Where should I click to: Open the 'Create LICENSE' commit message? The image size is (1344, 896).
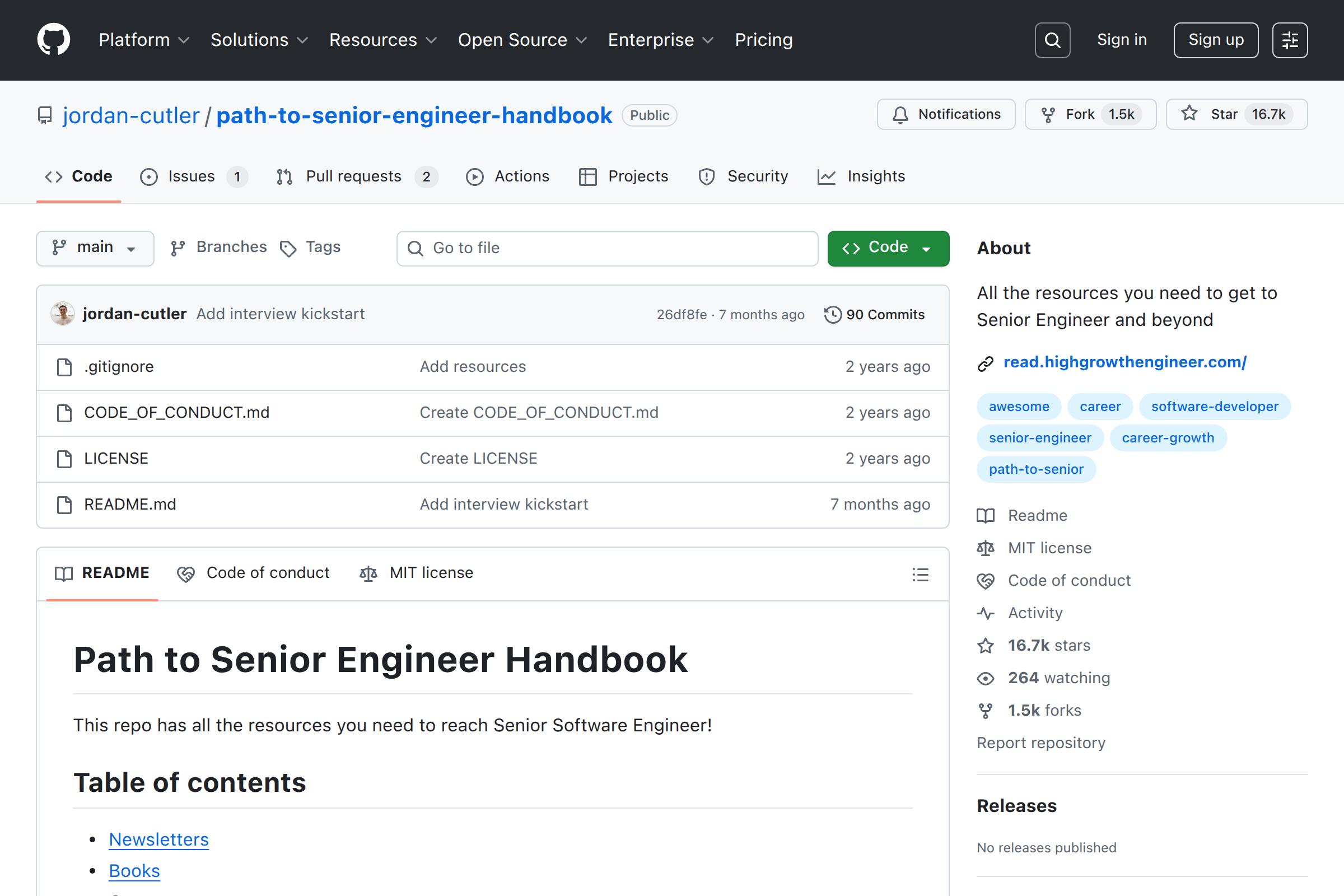pos(478,459)
